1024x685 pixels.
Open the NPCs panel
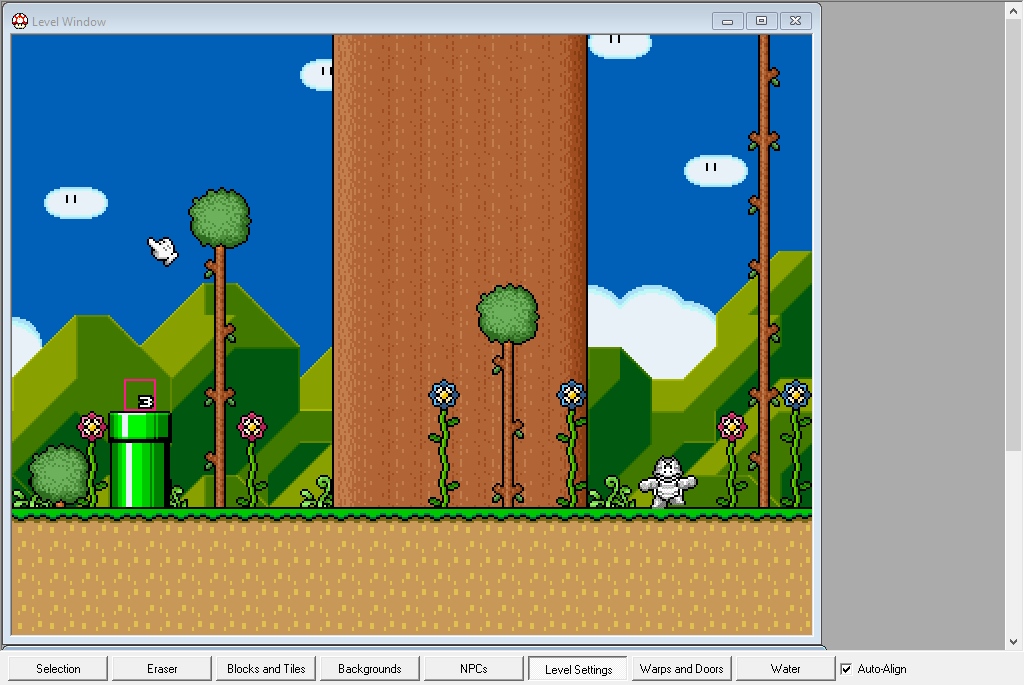coord(473,669)
